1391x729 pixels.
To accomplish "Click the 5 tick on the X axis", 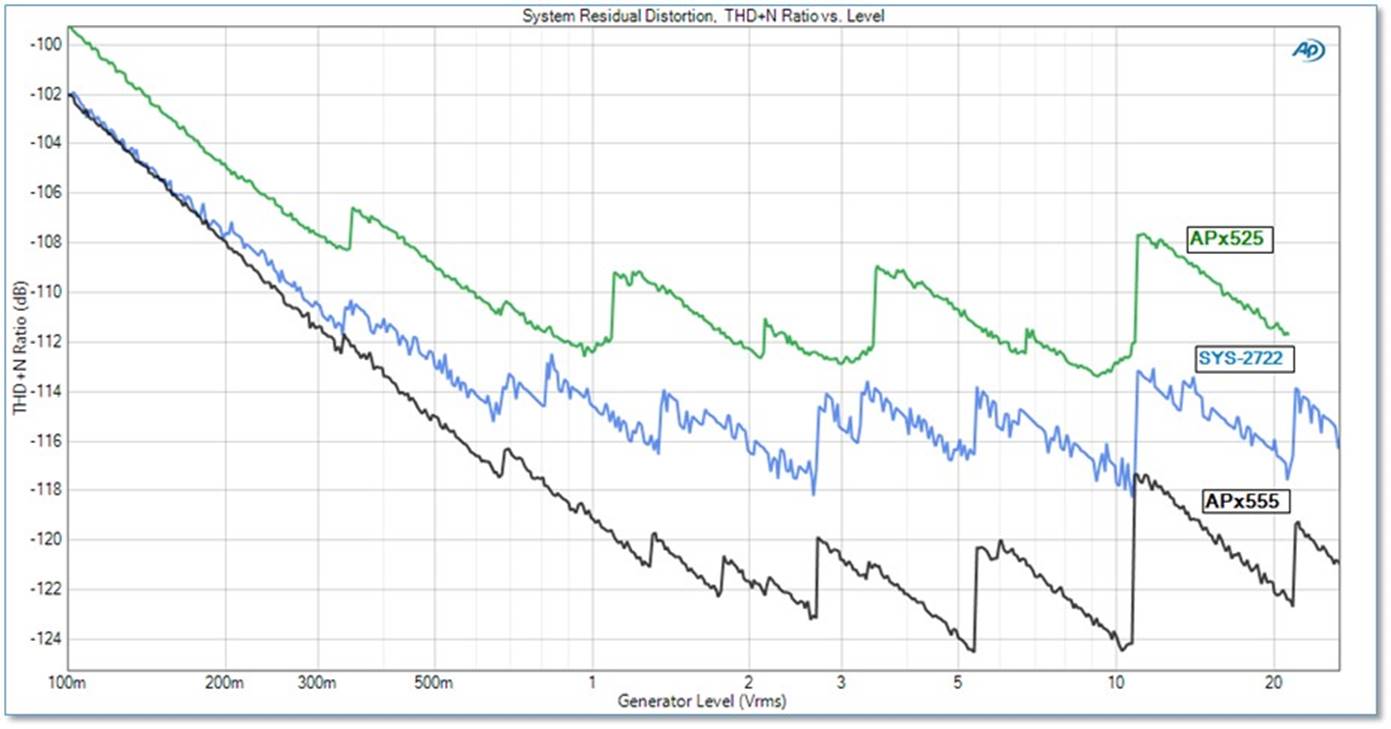I will [957, 683].
